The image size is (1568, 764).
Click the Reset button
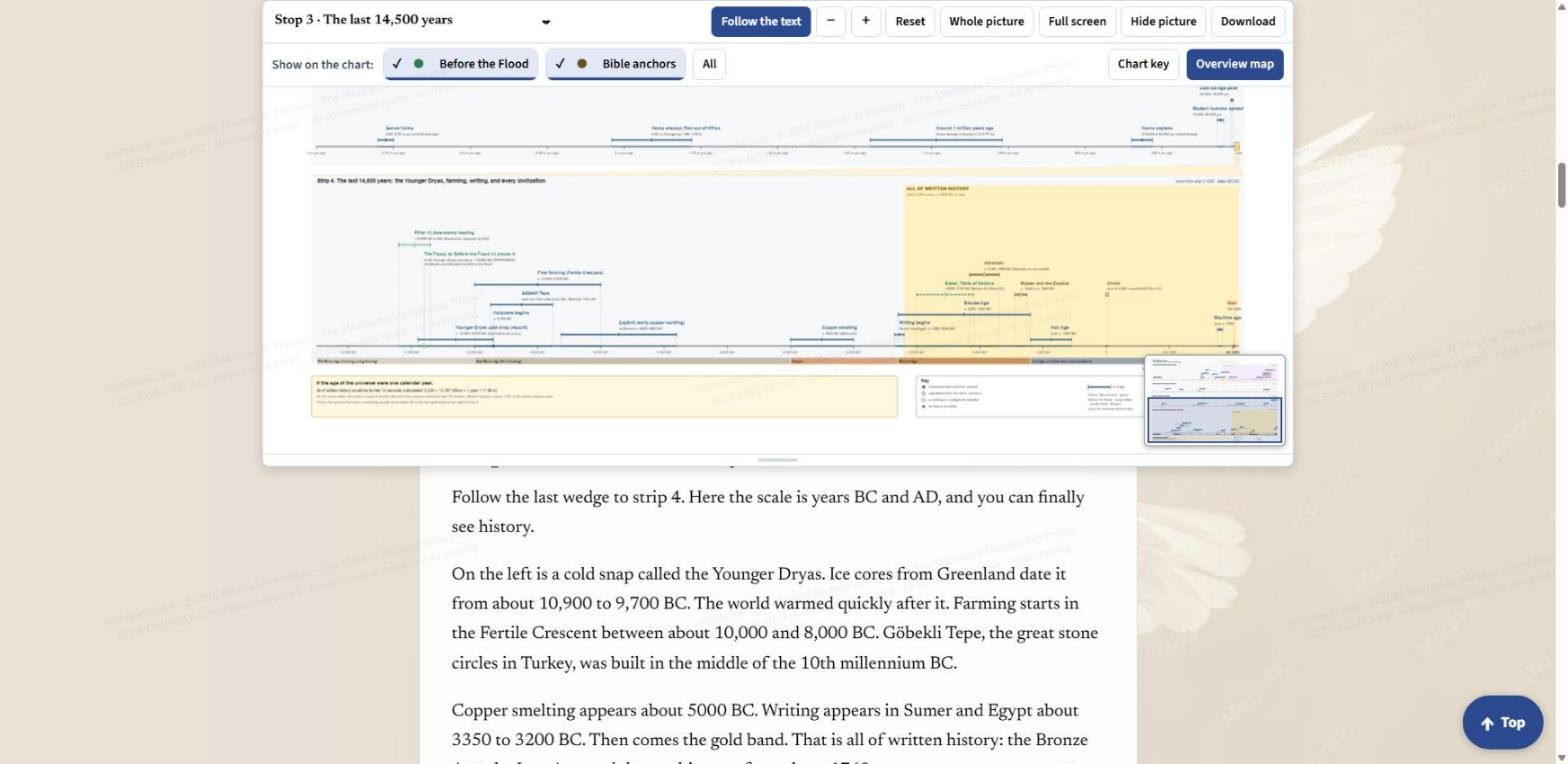coord(910,21)
